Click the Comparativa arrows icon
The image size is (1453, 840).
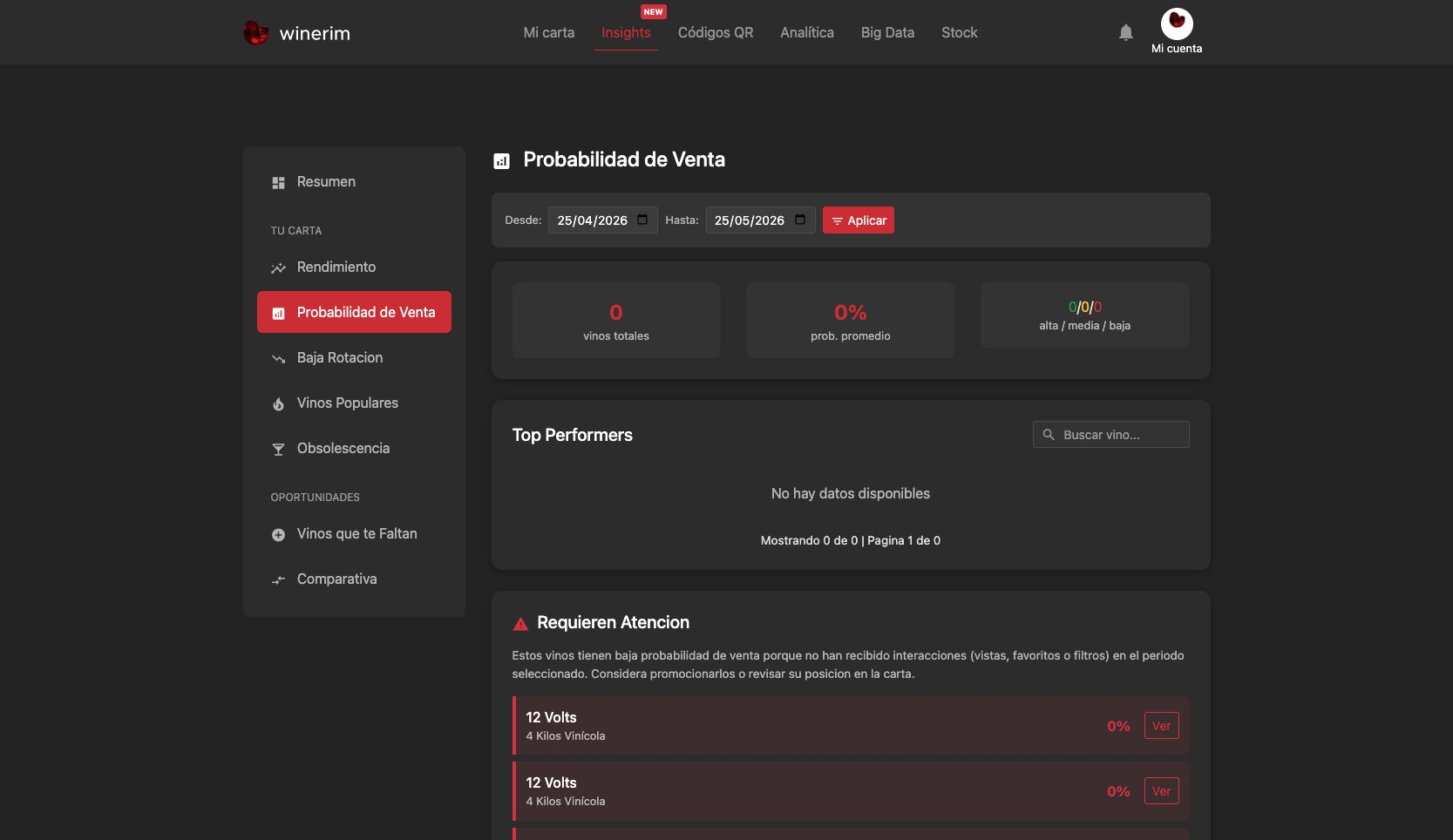tap(278, 579)
